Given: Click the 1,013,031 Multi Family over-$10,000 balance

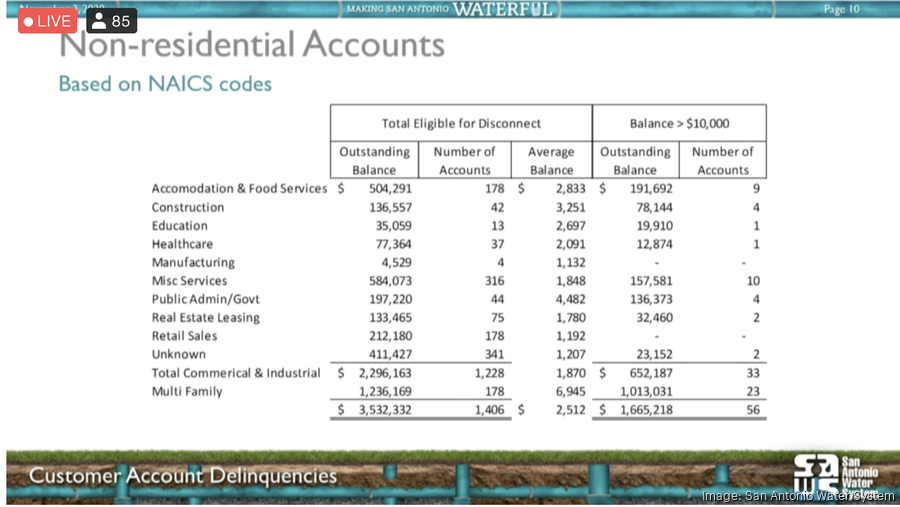Looking at the screenshot, I should (x=646, y=392).
